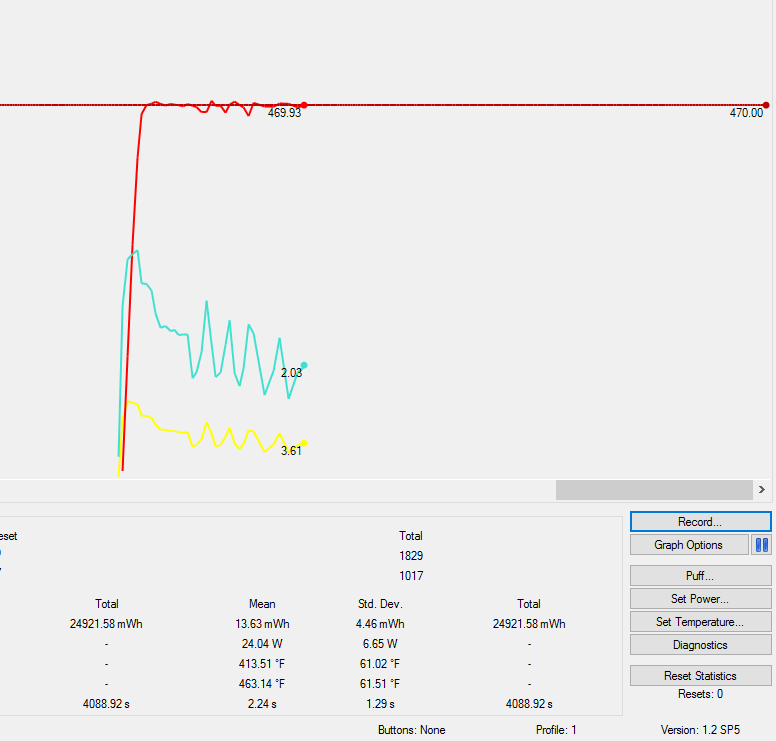Click the Buttons: None status text
Image resolution: width=776 pixels, height=741 pixels.
[412, 730]
